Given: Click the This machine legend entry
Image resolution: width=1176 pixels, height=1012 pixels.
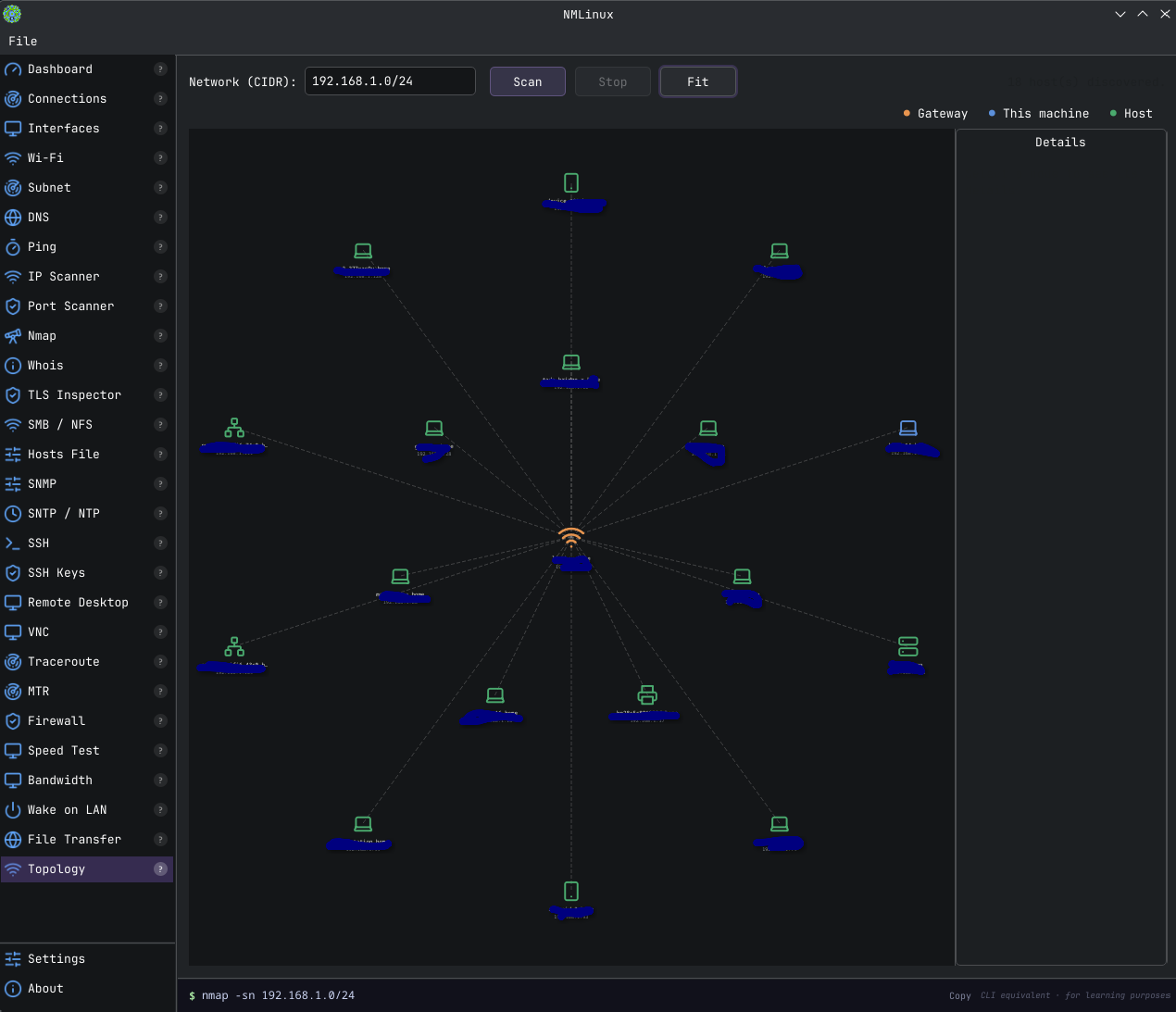Looking at the screenshot, I should 1039,113.
